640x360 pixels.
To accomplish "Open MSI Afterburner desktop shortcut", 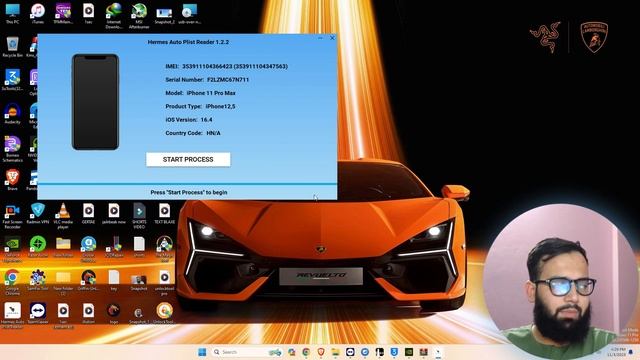I will (139, 16).
